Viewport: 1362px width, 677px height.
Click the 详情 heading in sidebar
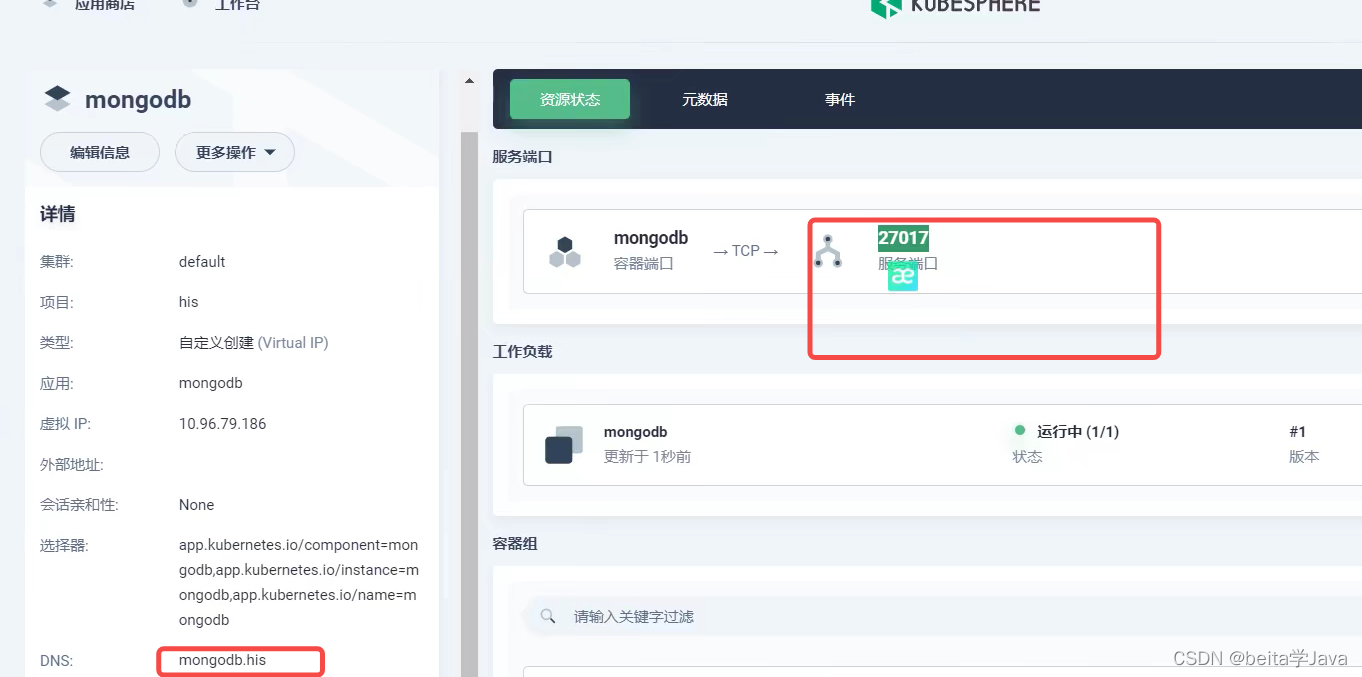click(x=57, y=214)
